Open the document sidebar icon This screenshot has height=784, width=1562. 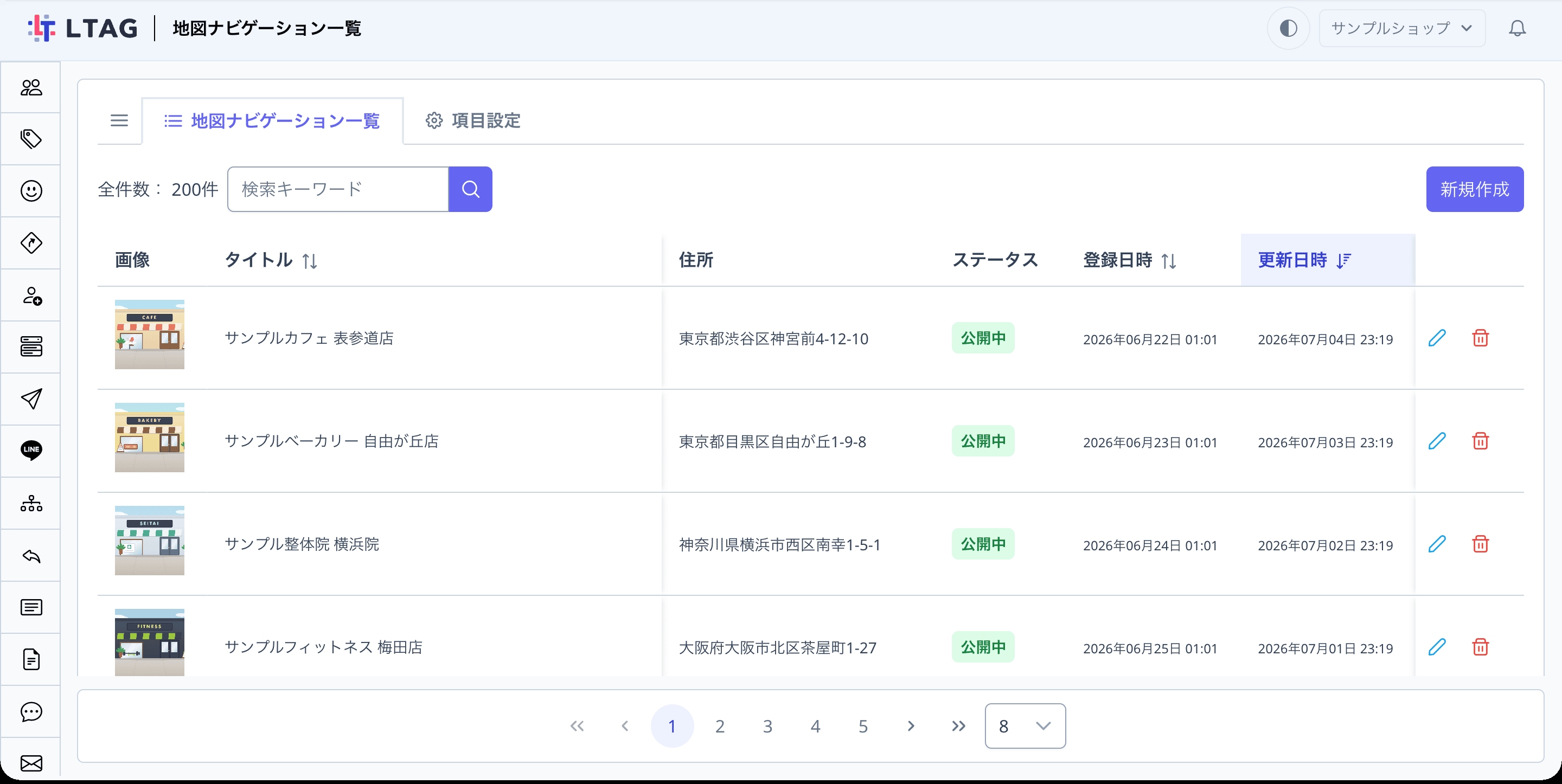[x=31, y=660]
